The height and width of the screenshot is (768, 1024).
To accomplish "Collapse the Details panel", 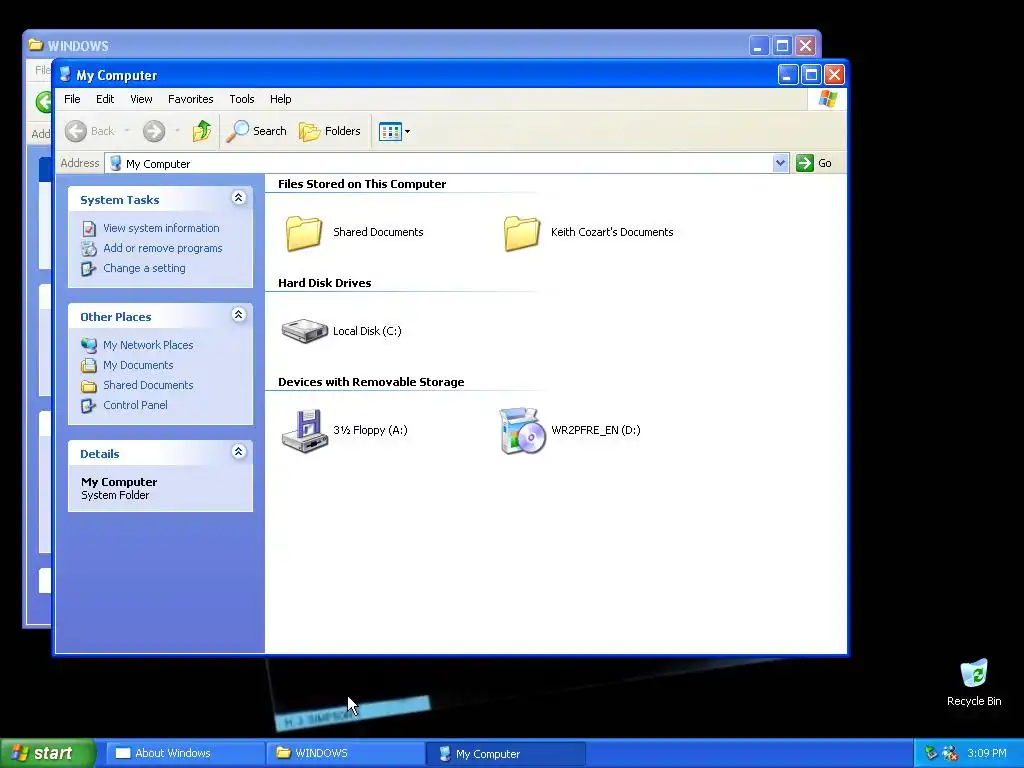I will [238, 451].
